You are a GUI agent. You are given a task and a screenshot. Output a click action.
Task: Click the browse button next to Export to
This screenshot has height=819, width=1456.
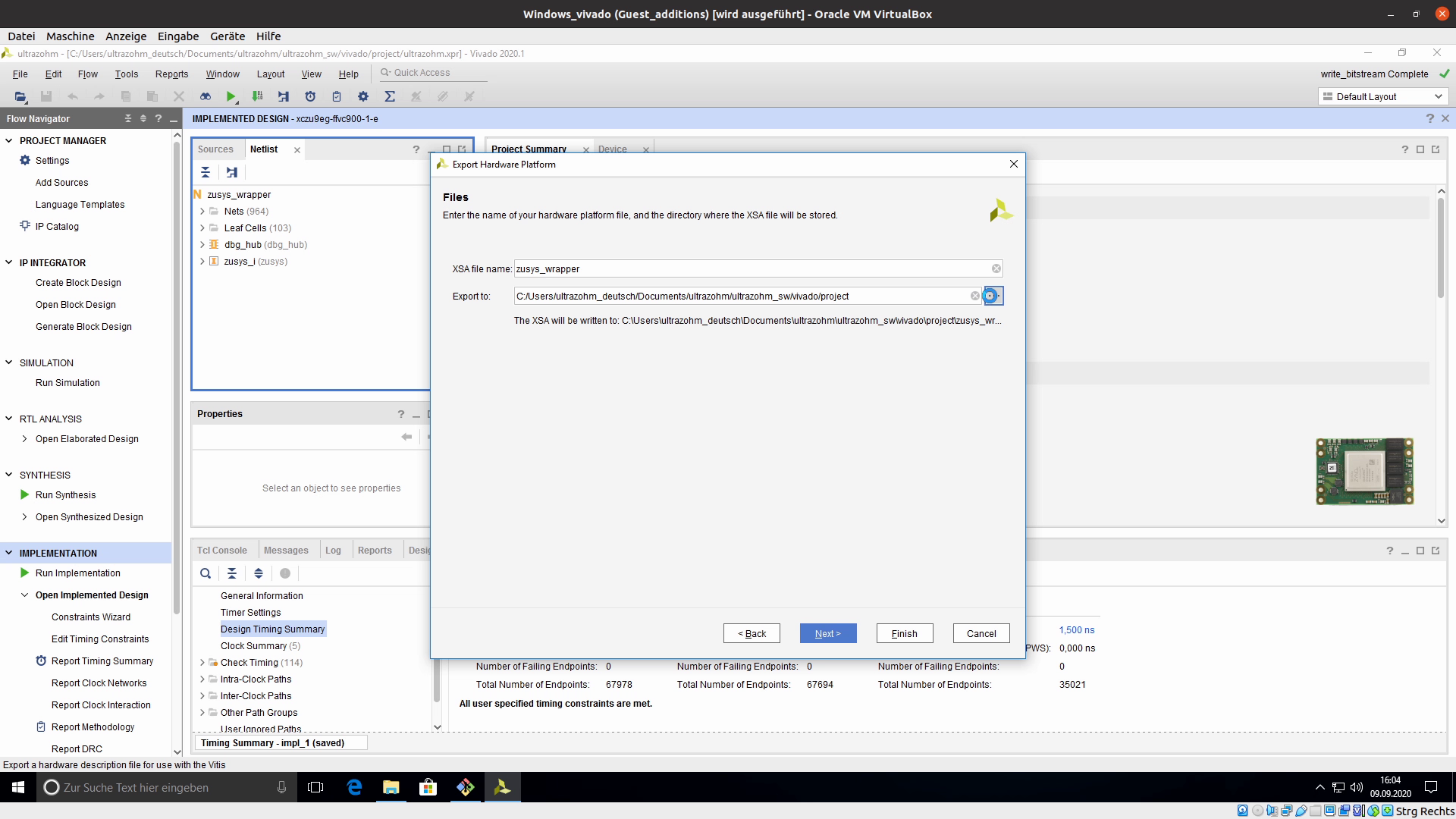click(992, 297)
